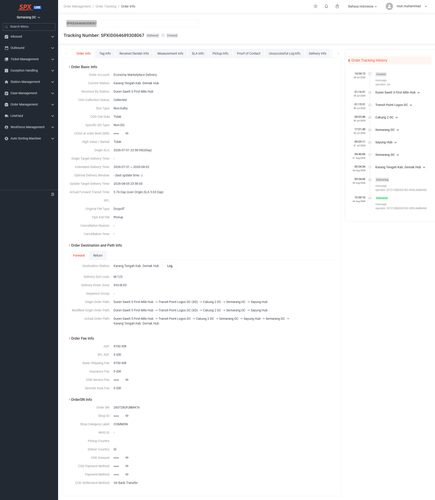Select the Forward path tab

tap(79, 256)
